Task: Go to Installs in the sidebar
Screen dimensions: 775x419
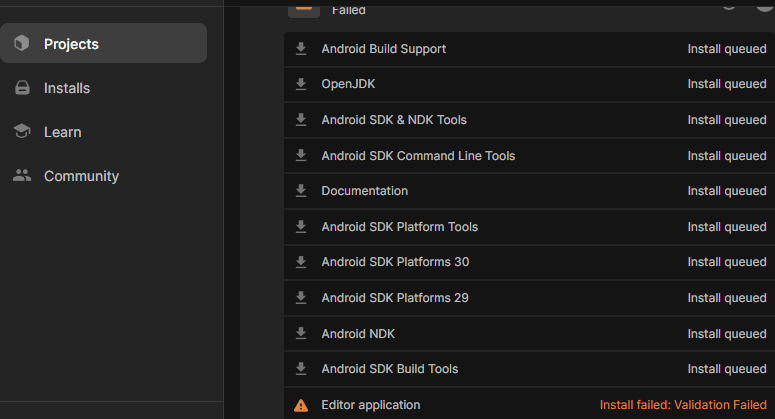Action: coord(67,88)
